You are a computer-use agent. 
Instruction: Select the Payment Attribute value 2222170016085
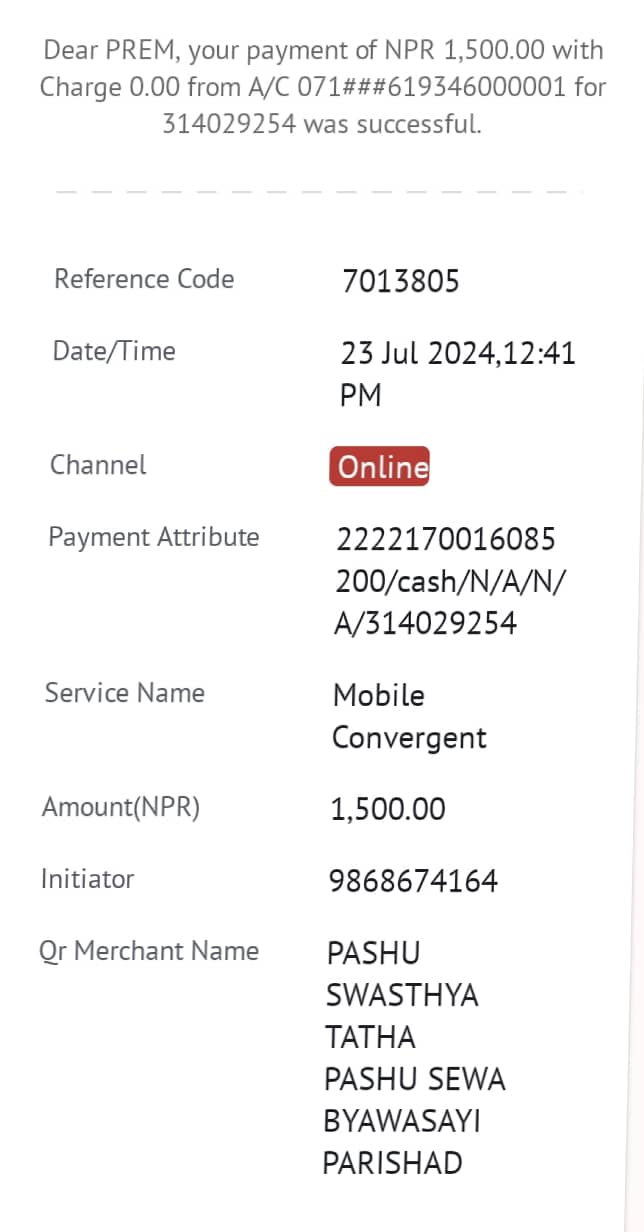(x=446, y=540)
